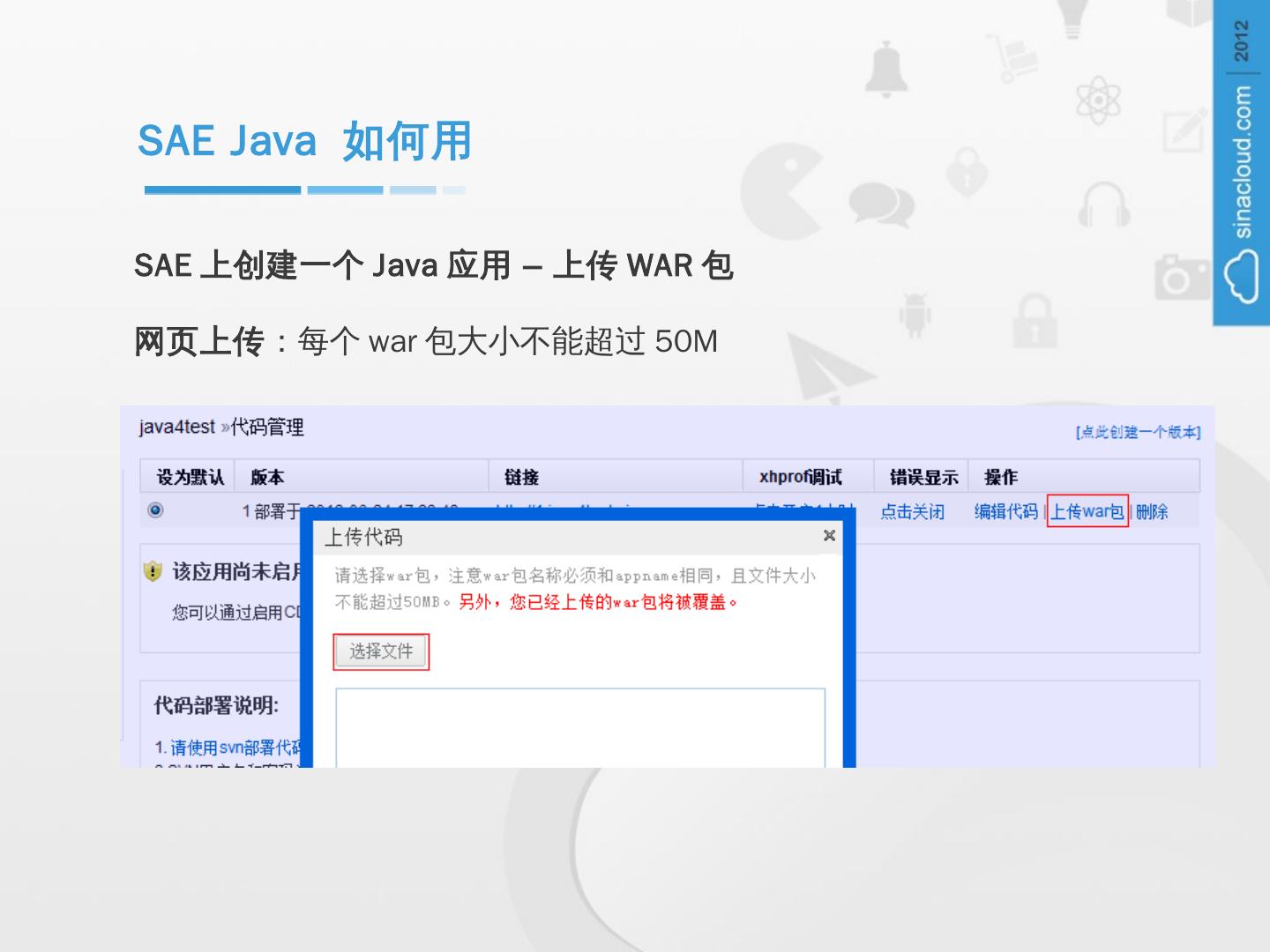The height and width of the screenshot is (952, 1270).
Task: Click the 删除 link in version row
Action: point(1152,511)
